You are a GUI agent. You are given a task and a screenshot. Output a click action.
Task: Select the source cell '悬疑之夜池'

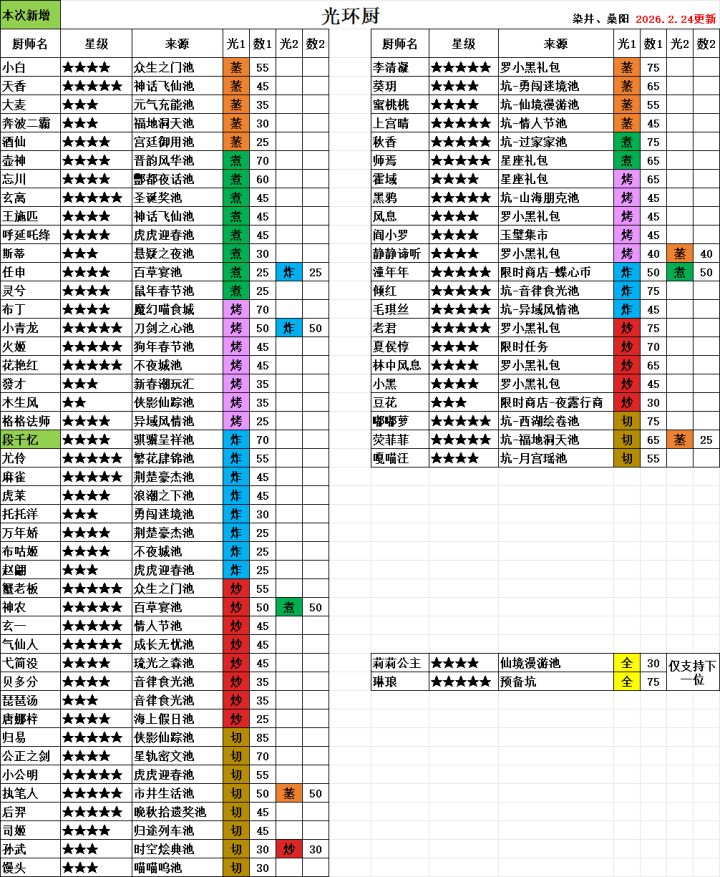pos(177,253)
